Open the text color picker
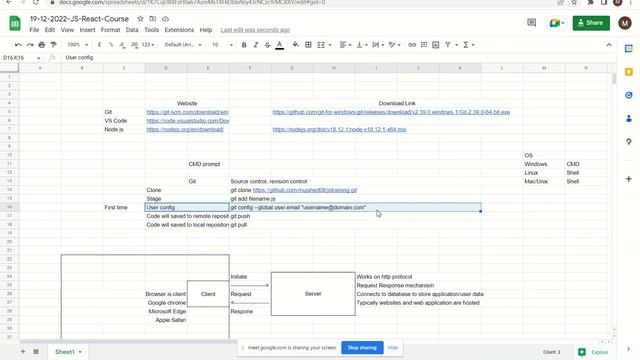Viewport: 640px width, 360px height. point(280,45)
